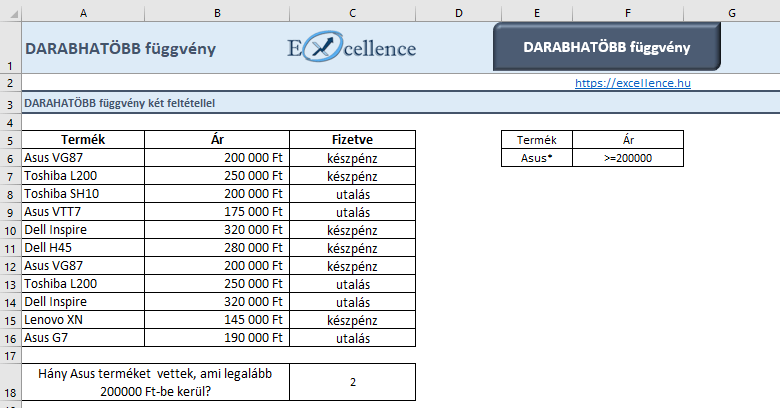The image size is (780, 408).
Task: Click the Asus* criteria cell
Action: [537, 158]
